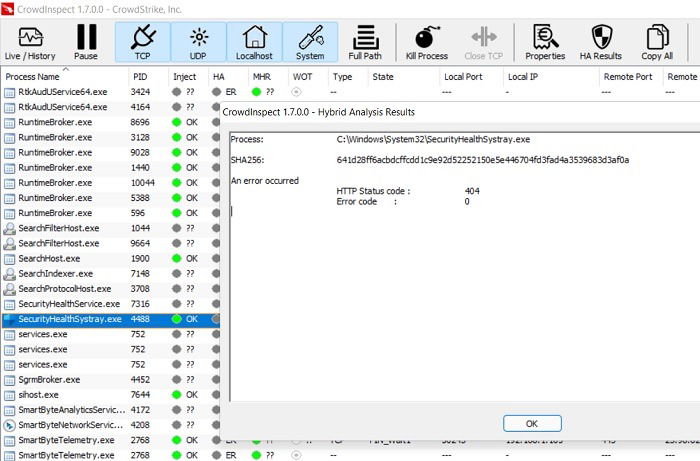Click Hybrid Analysis Results dialog title bar

(460, 112)
